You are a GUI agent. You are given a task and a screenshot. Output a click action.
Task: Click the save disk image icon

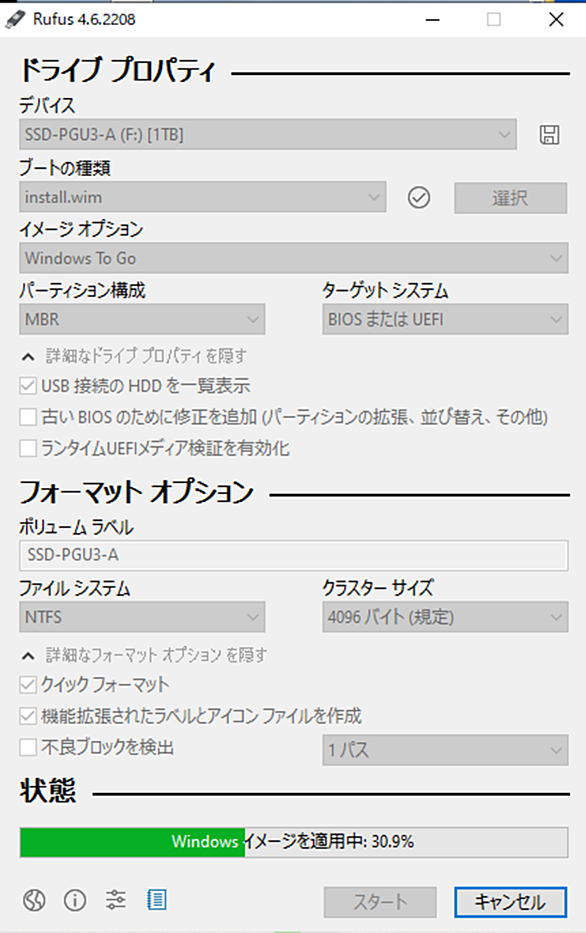click(549, 135)
